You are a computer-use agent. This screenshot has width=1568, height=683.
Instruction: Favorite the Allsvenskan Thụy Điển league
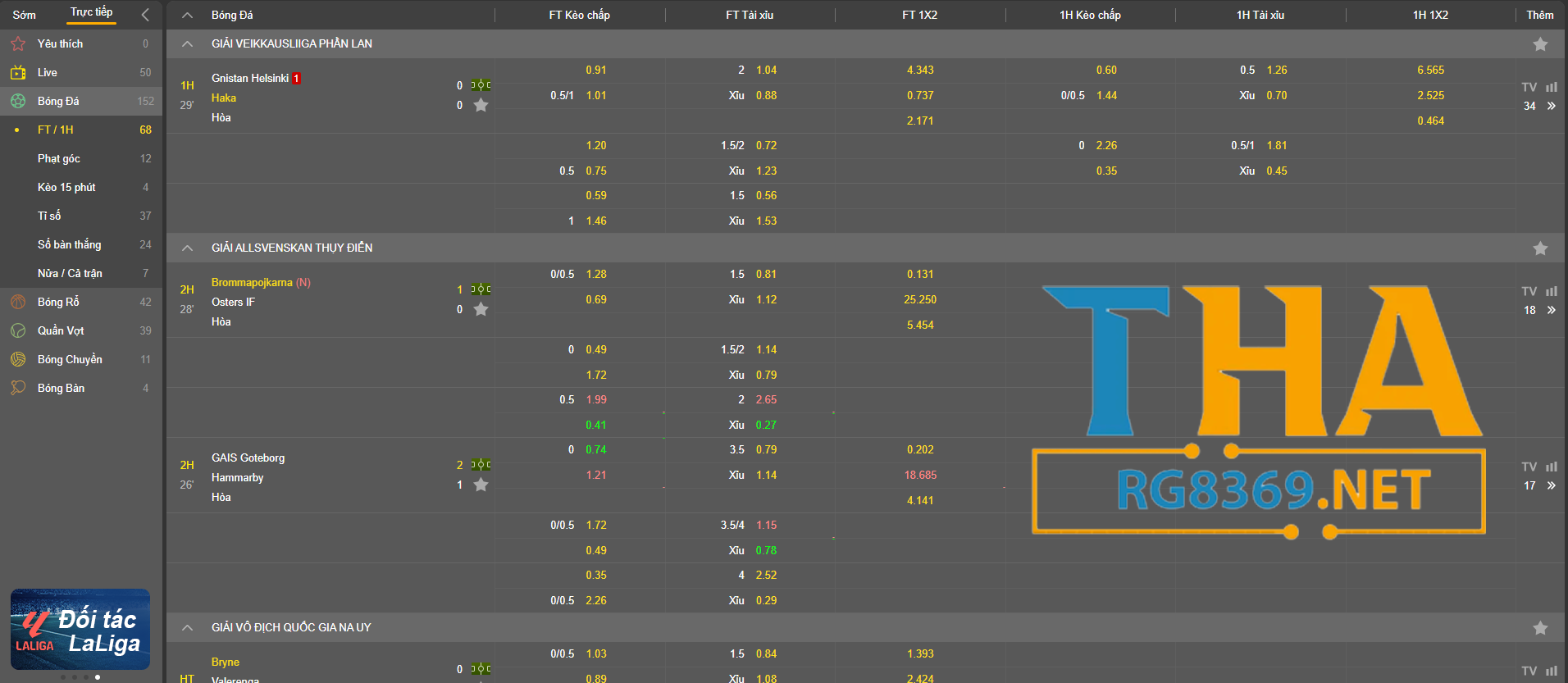pyautogui.click(x=1540, y=248)
